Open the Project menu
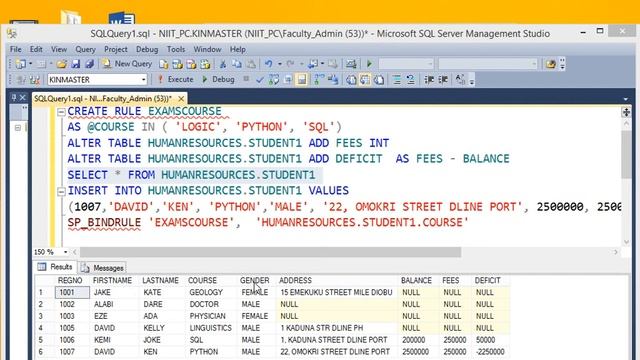 (116, 49)
